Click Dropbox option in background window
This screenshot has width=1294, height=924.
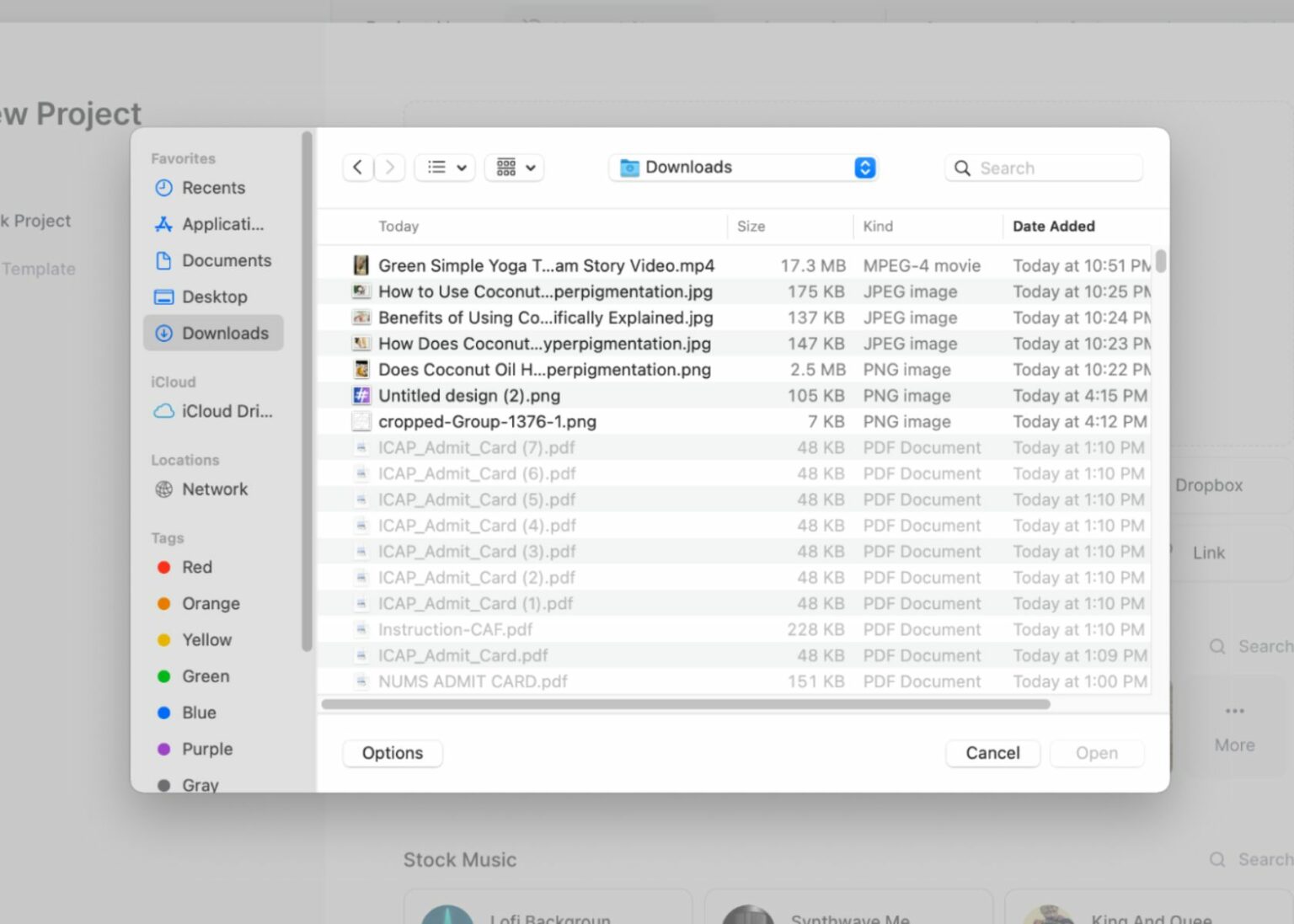point(1209,485)
